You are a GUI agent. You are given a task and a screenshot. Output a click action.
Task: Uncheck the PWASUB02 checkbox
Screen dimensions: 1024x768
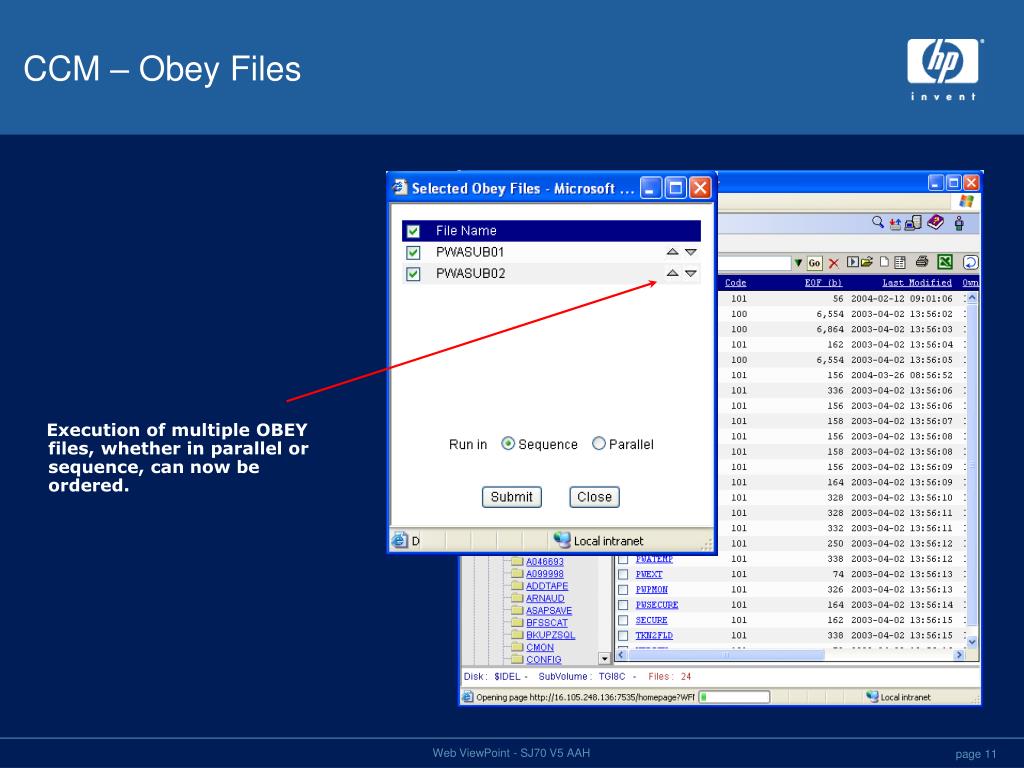[413, 274]
